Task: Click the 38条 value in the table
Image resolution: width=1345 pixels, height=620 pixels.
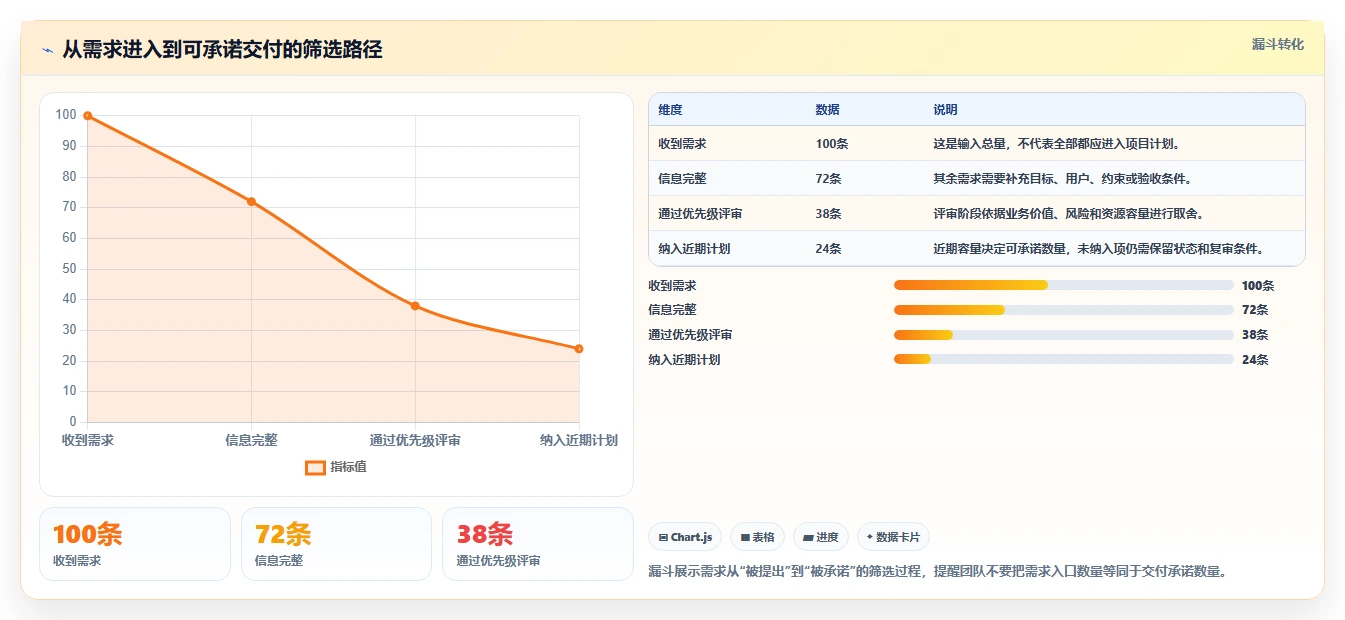Action: (828, 214)
